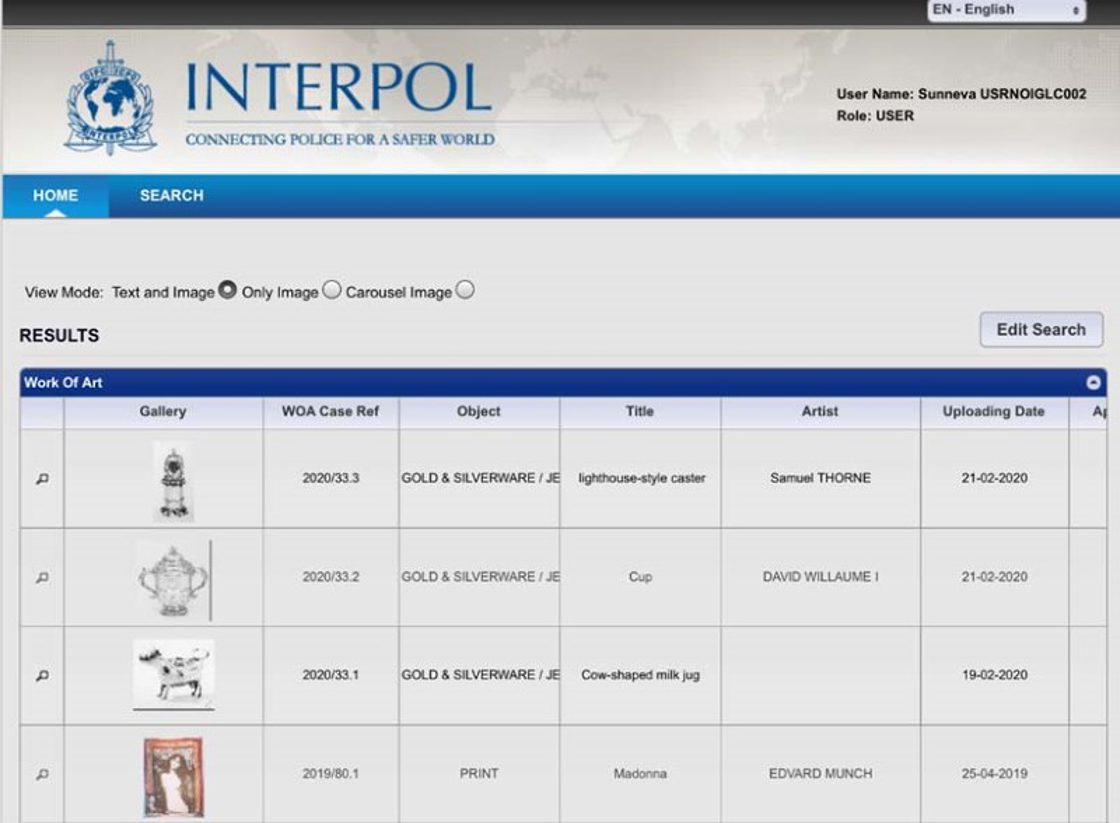Open details magnifier for the Cup row
The image size is (1120, 823).
point(42,577)
